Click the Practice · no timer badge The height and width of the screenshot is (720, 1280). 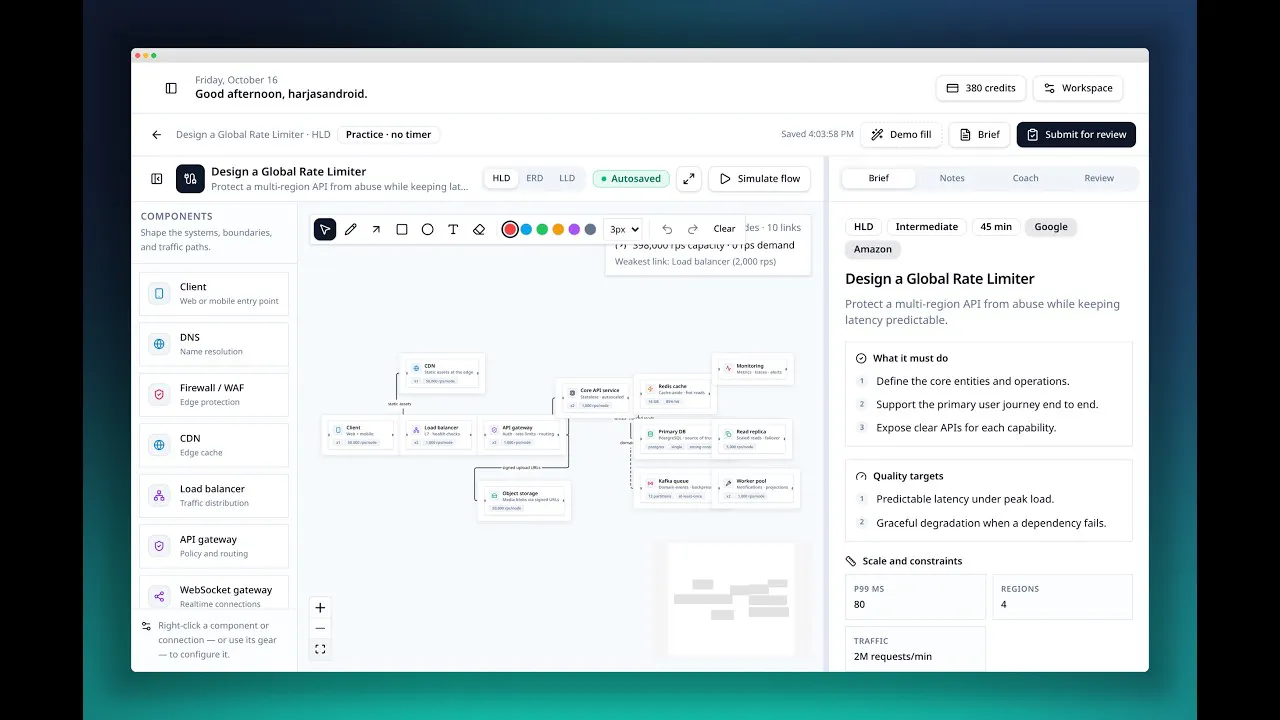coord(389,135)
